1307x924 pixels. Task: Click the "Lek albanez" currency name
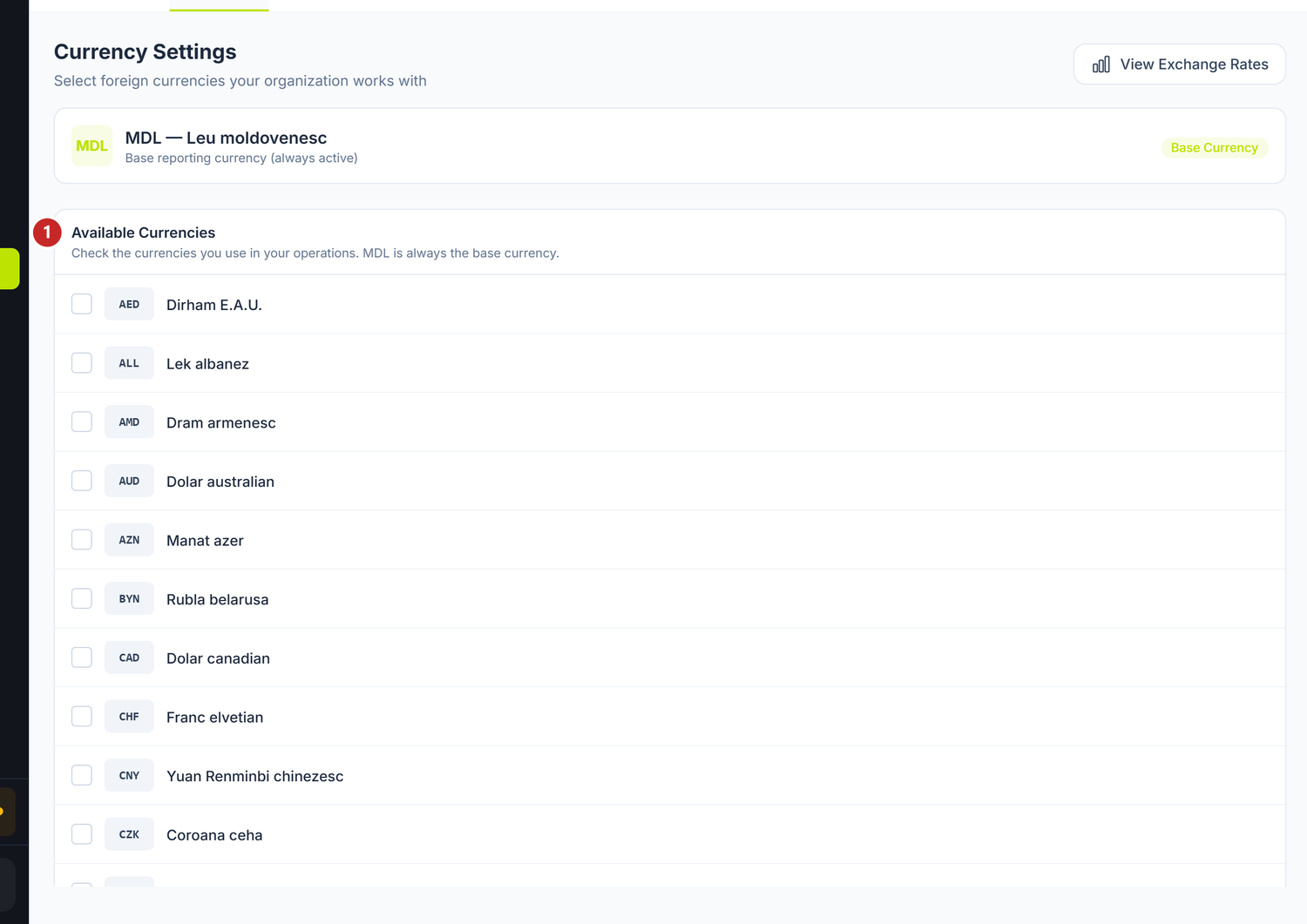[x=207, y=364]
